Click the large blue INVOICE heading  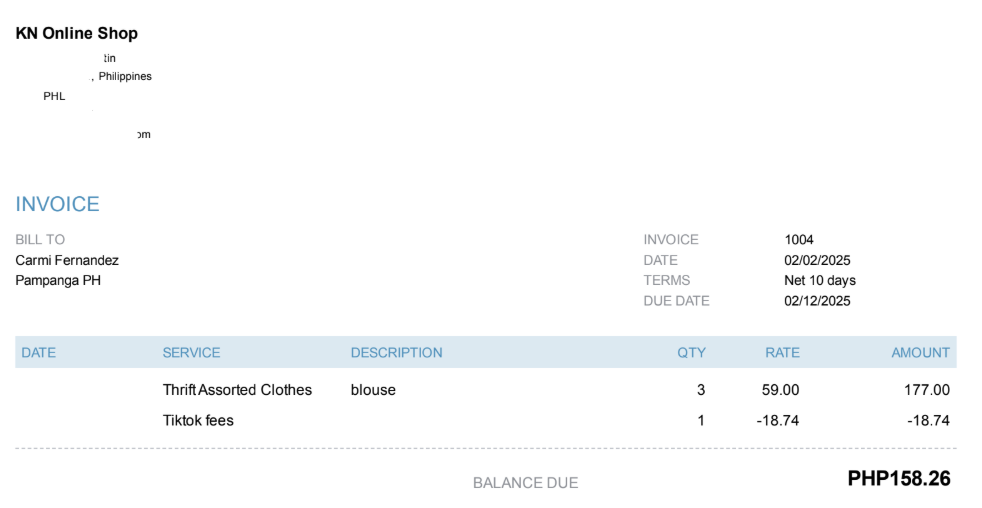click(x=58, y=205)
